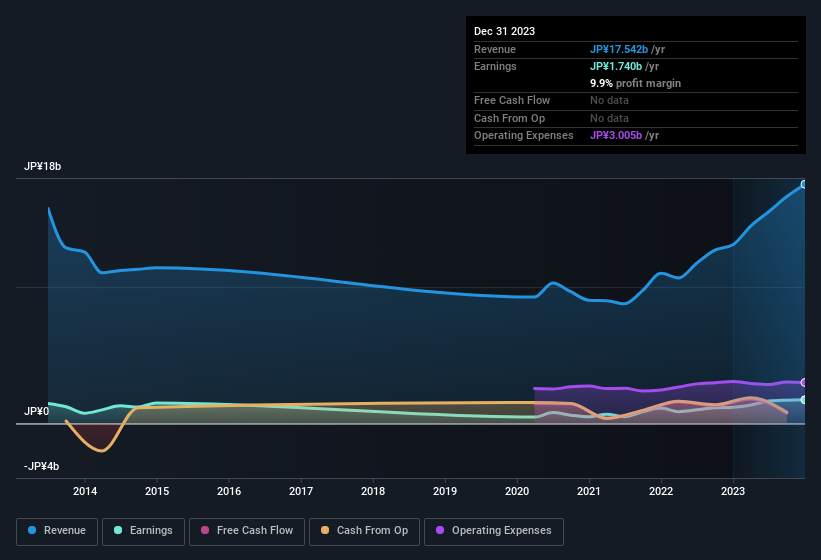Click the 2023 x-axis label
Image resolution: width=821 pixels, height=560 pixels.
[x=733, y=491]
